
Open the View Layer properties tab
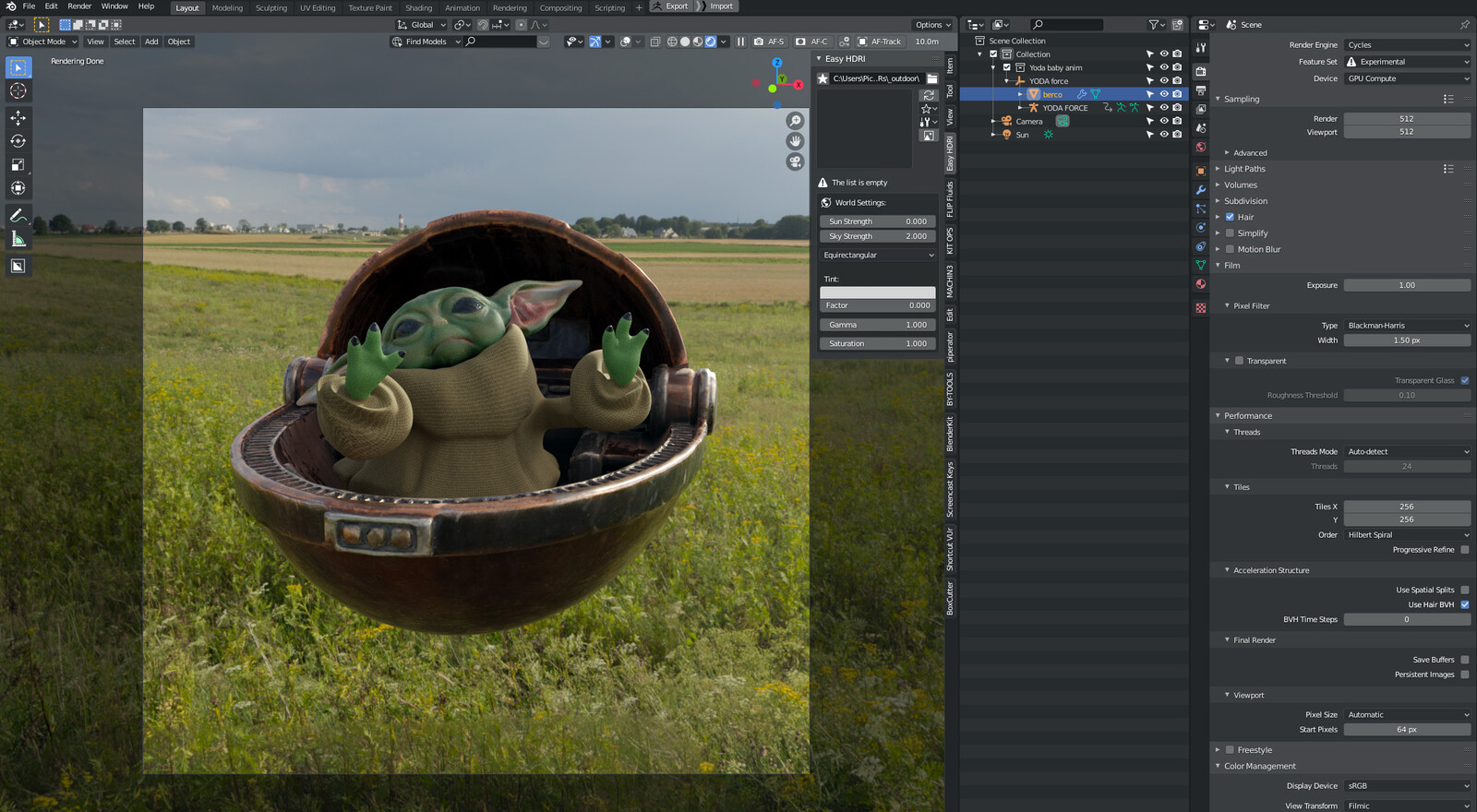pyautogui.click(x=1200, y=109)
